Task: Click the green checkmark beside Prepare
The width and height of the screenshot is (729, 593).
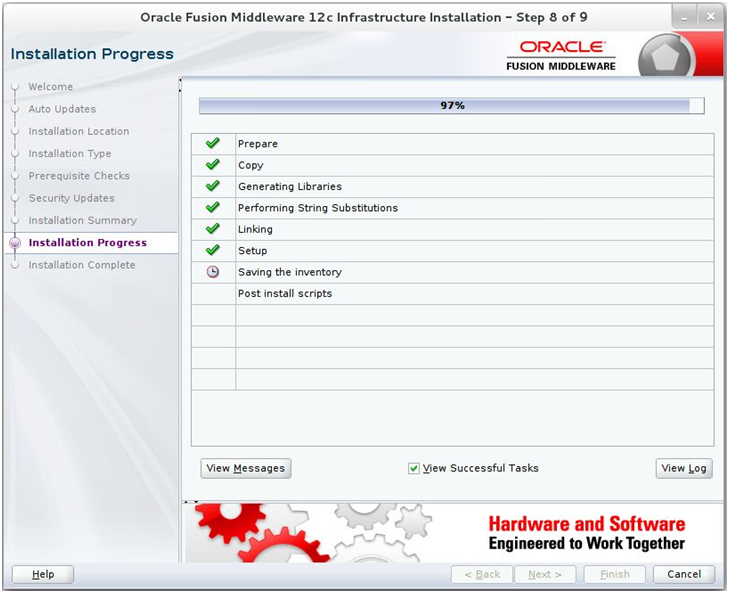Action: point(212,143)
